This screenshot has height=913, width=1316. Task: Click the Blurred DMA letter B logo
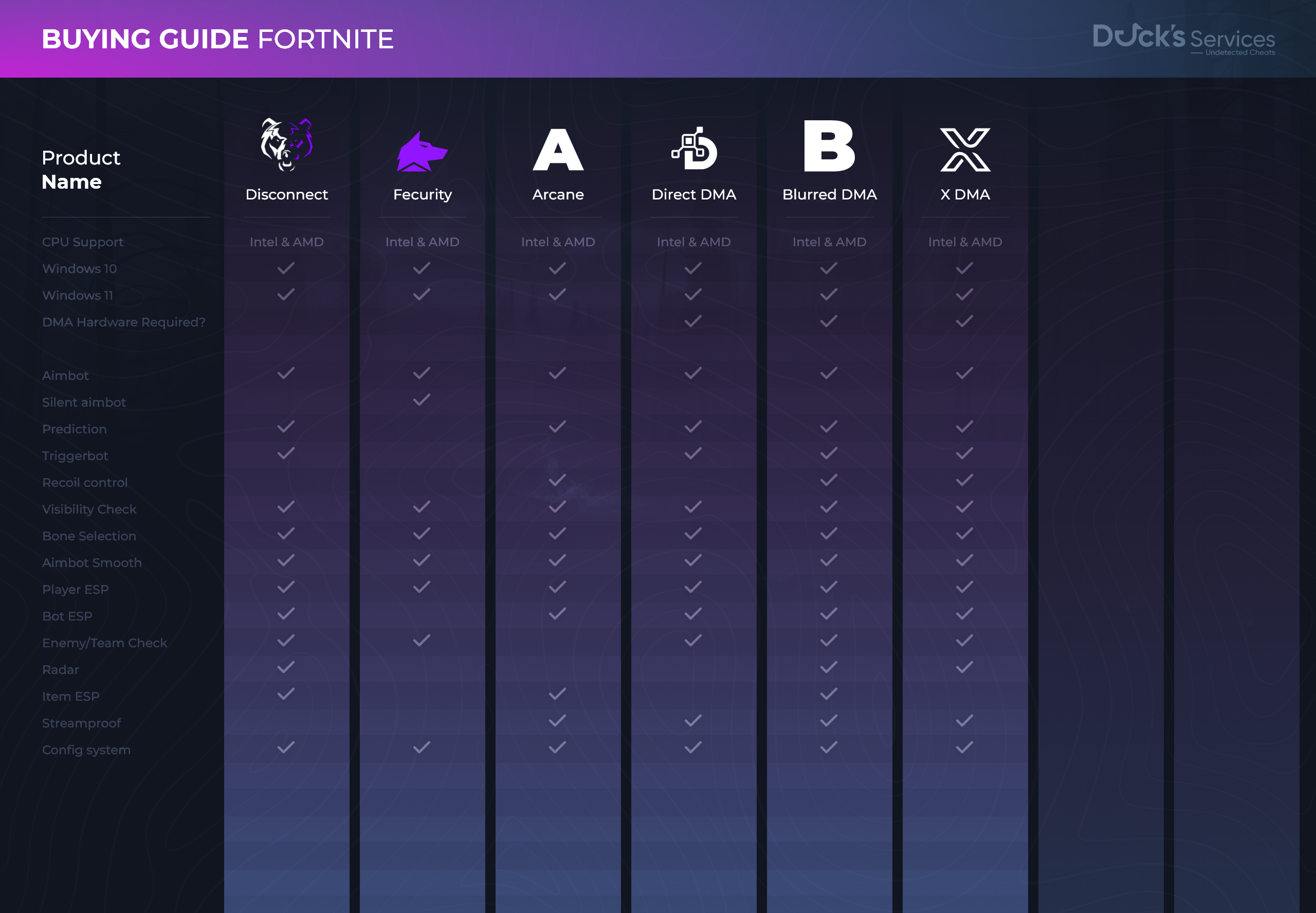829,146
